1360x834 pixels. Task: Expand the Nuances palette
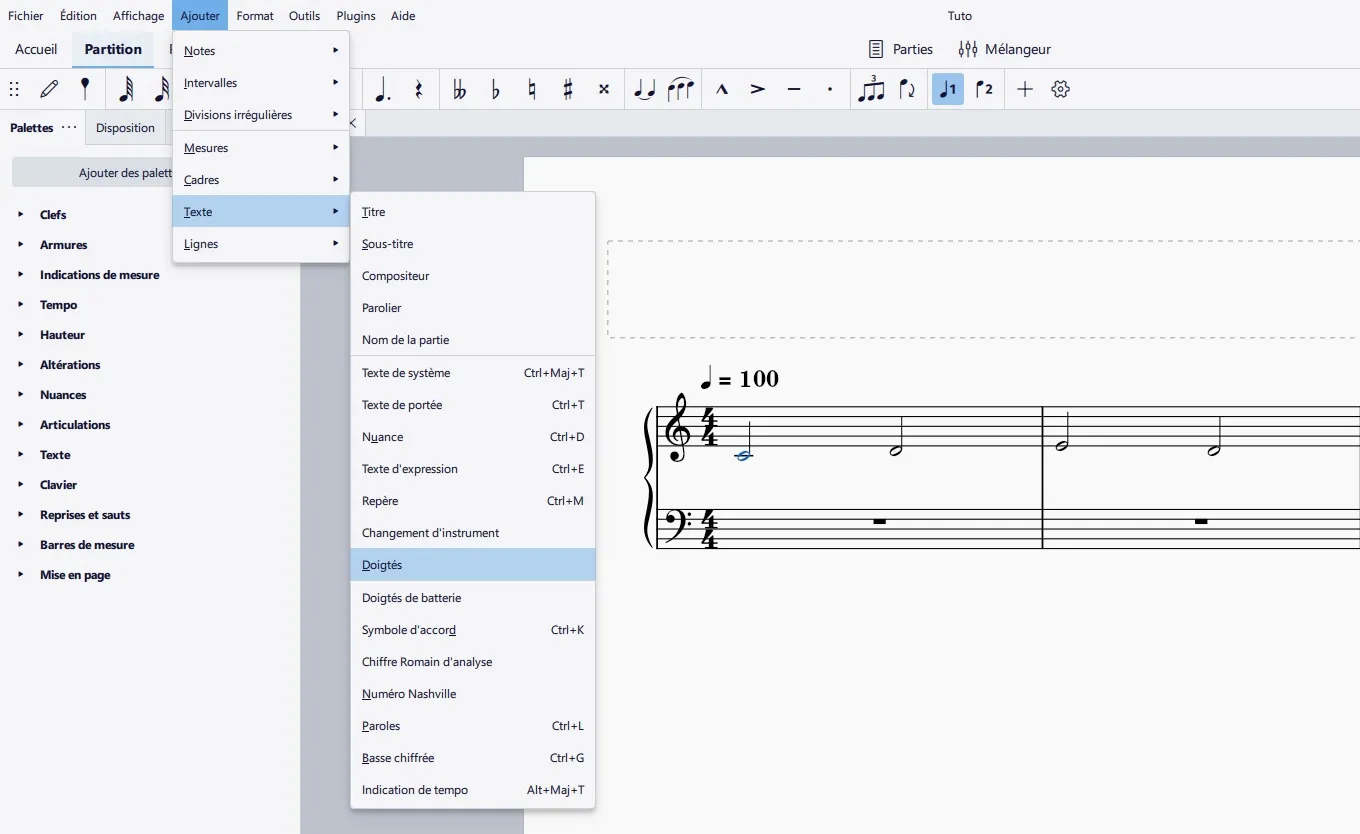click(63, 395)
